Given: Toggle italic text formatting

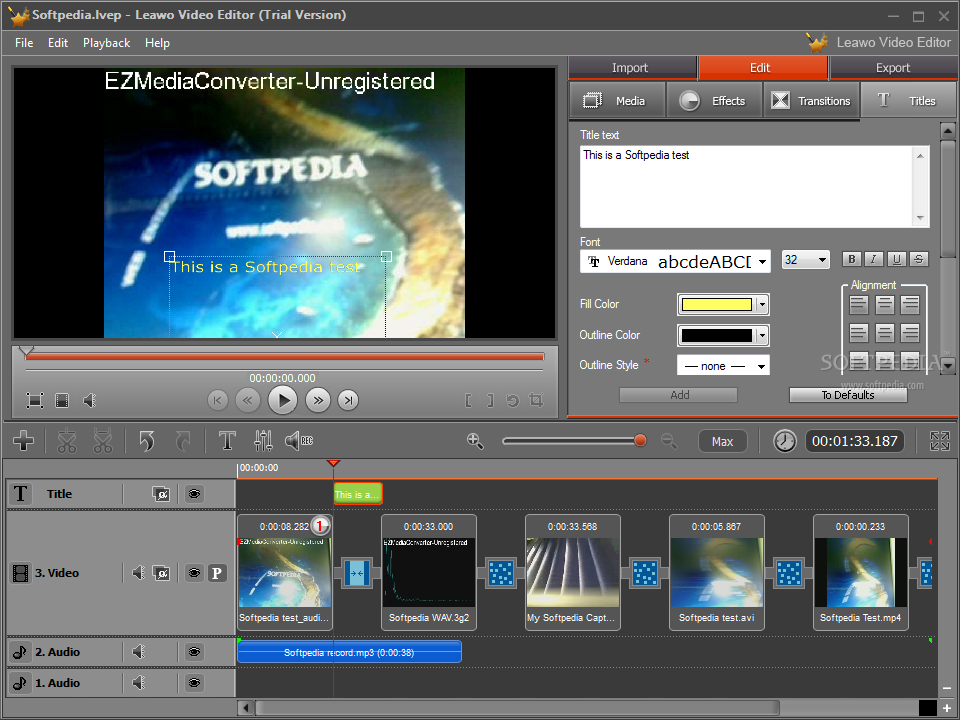Looking at the screenshot, I should [x=874, y=259].
